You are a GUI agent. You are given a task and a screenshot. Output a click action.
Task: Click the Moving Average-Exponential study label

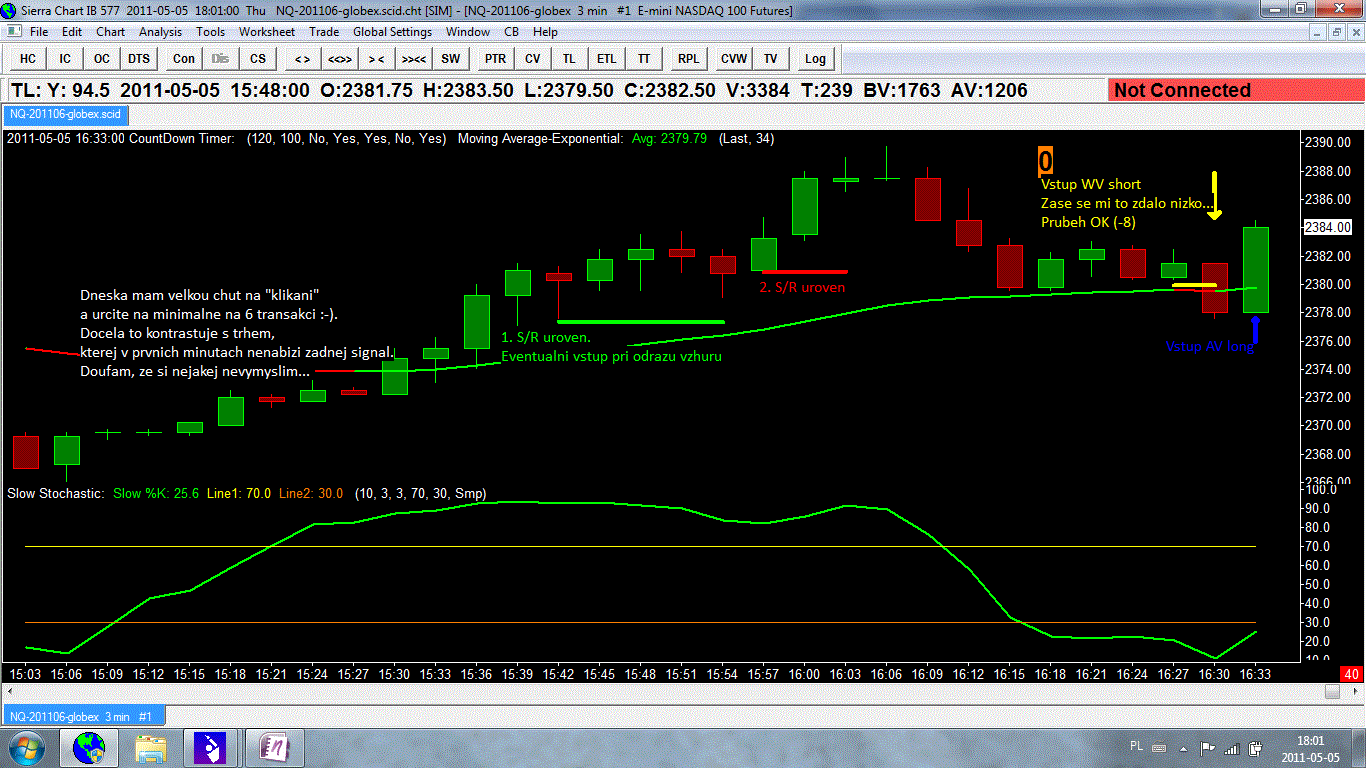[540, 138]
